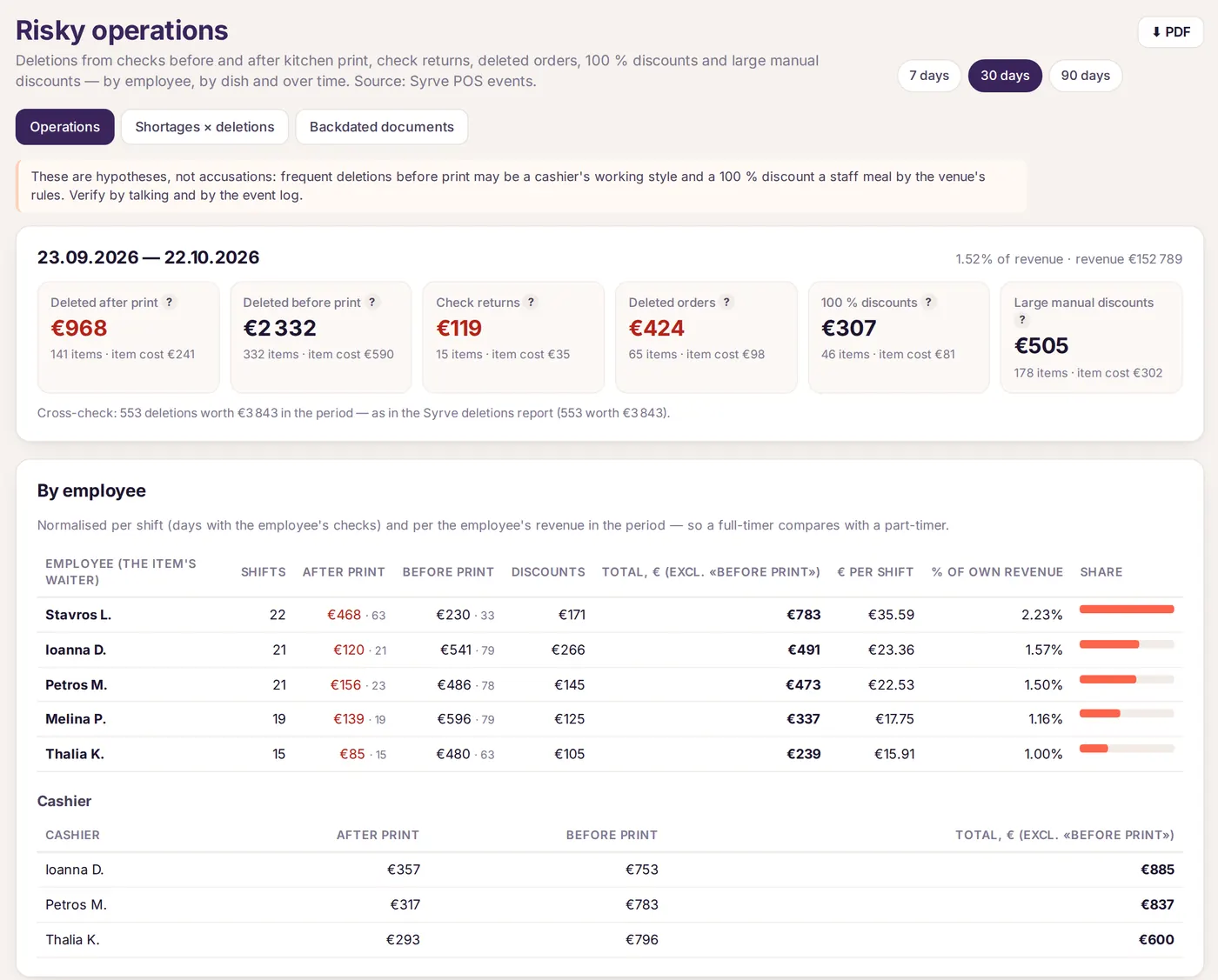Select the 7 days period
Viewport: 1218px width, 980px height.
pyautogui.click(x=929, y=76)
